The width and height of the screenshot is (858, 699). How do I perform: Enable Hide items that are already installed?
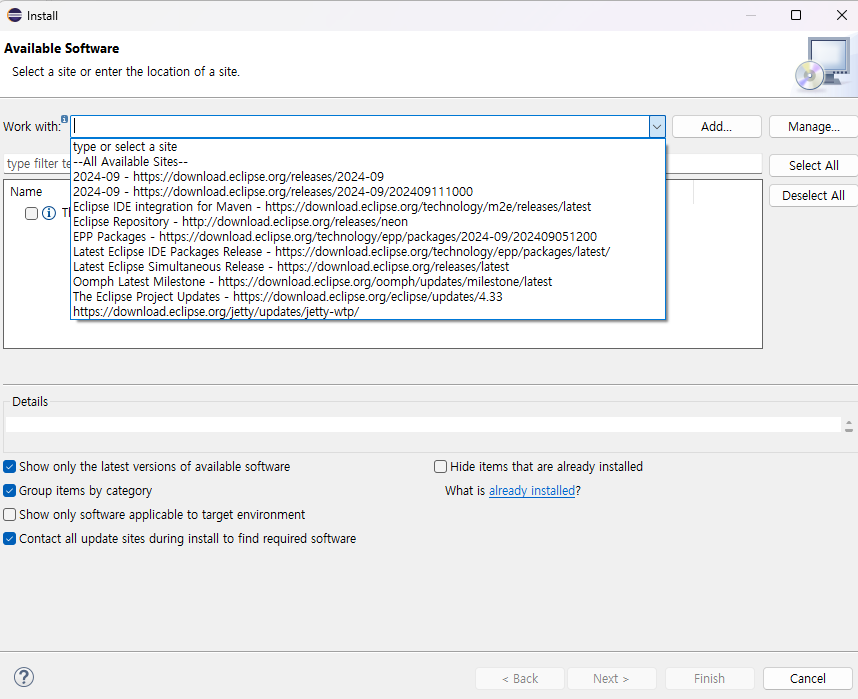coord(440,466)
